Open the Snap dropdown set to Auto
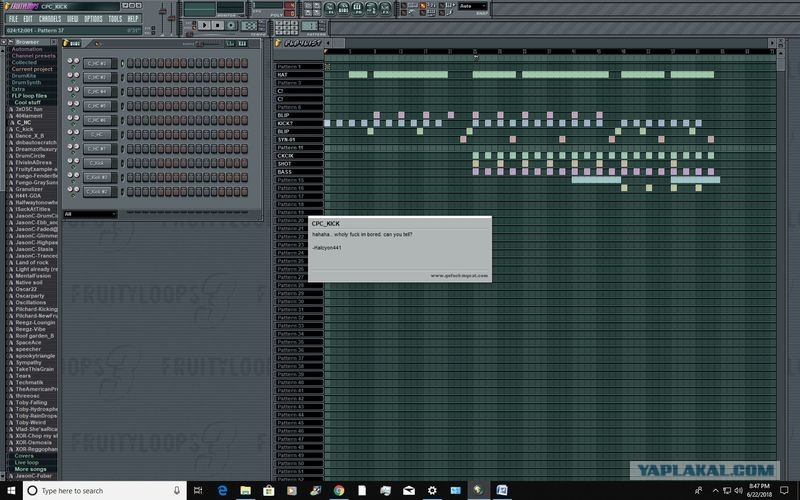Screen dimensions: 800x500 [x=473, y=6]
